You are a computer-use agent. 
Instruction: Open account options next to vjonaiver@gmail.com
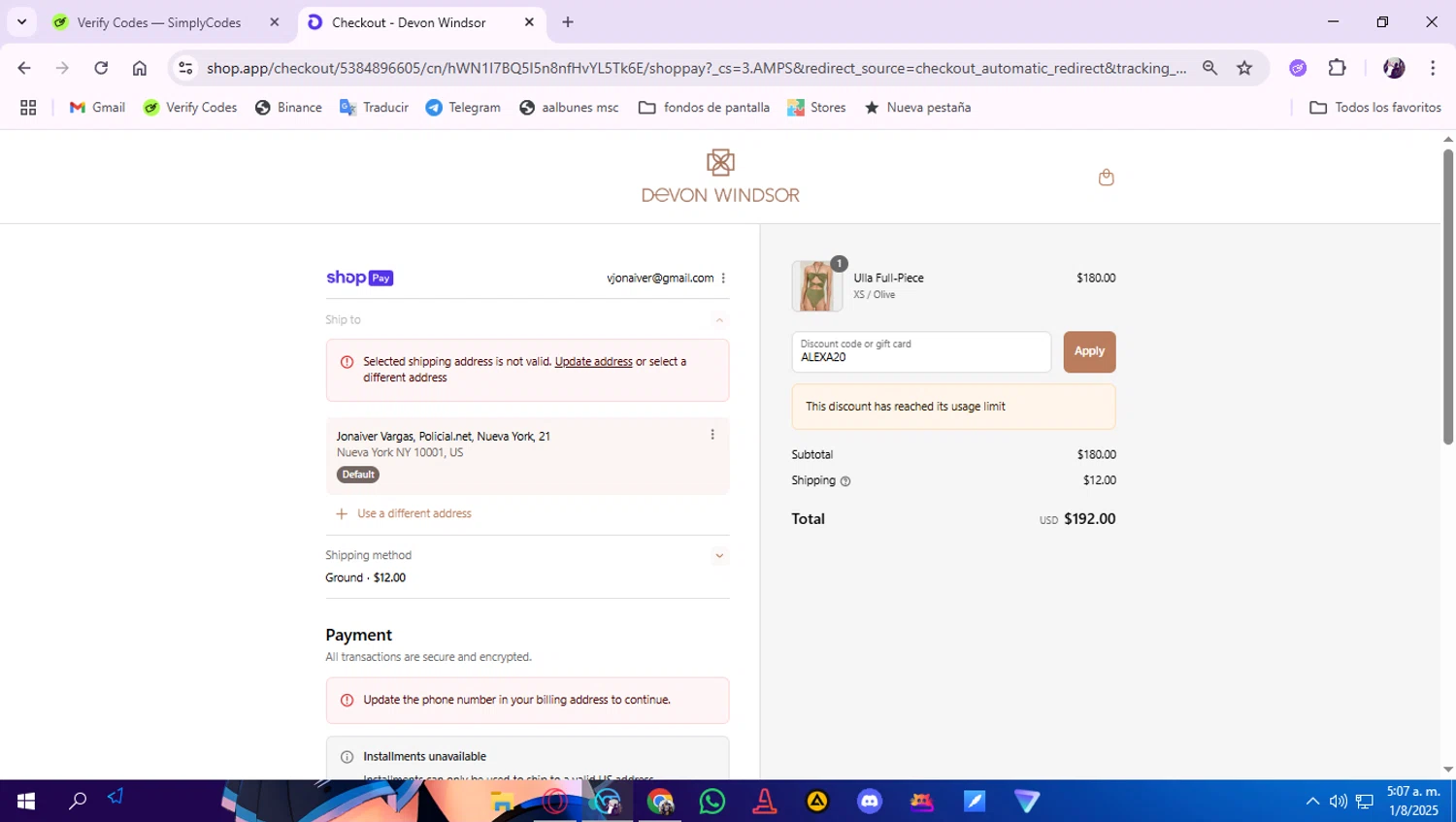pyautogui.click(x=723, y=279)
